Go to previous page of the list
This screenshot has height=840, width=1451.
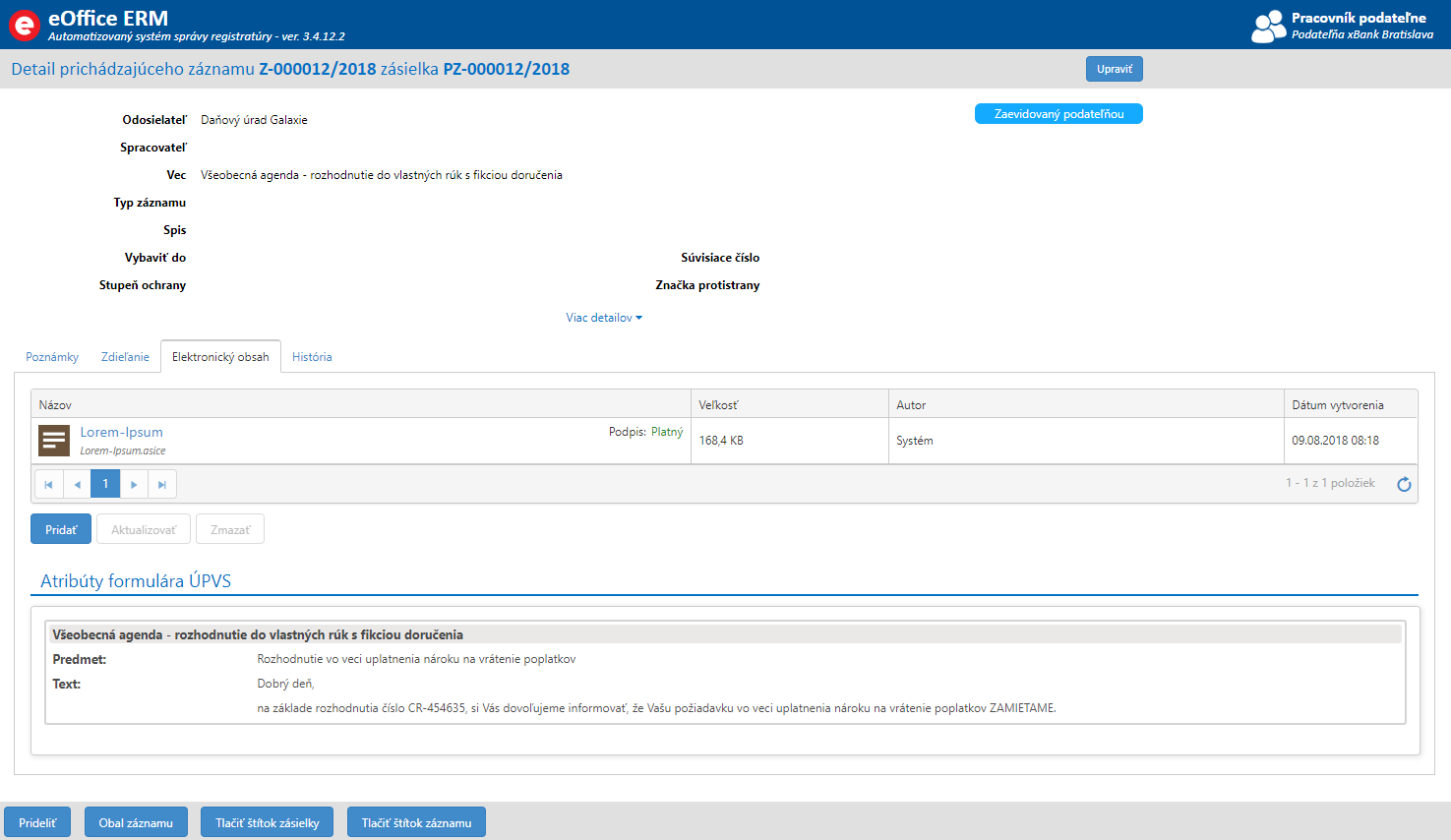coord(78,484)
